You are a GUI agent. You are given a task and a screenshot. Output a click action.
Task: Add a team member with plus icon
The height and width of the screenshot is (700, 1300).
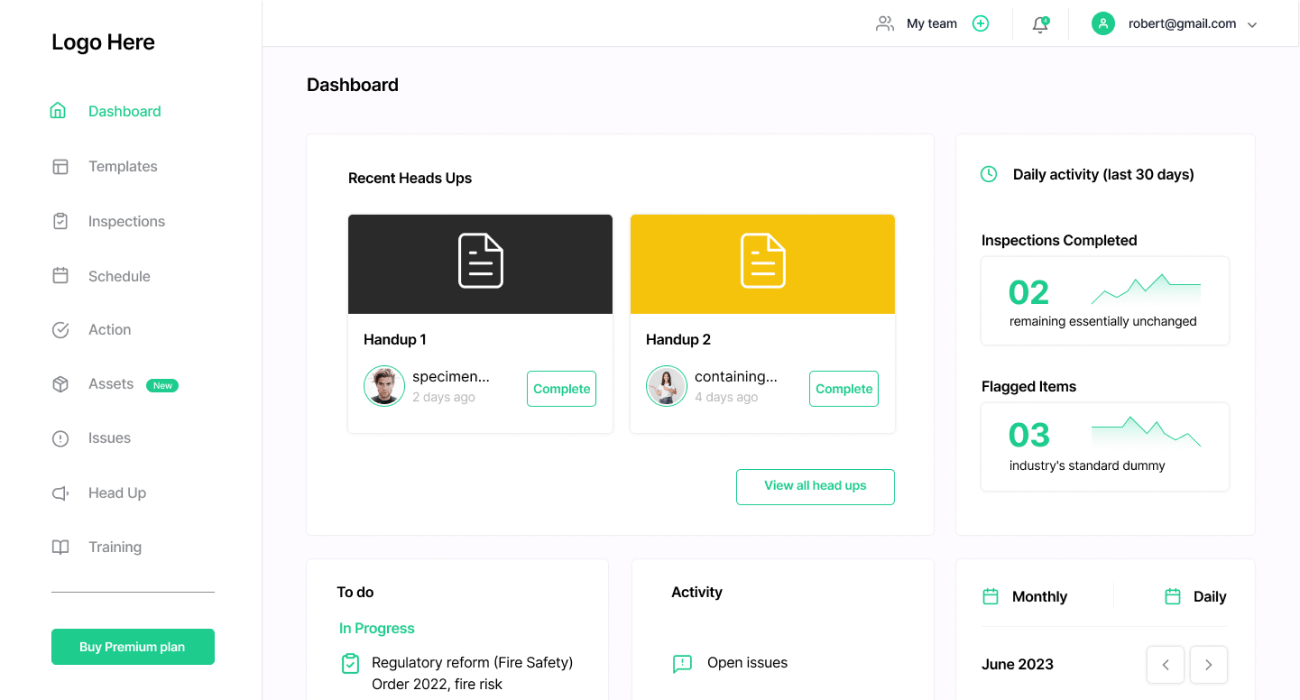(981, 23)
